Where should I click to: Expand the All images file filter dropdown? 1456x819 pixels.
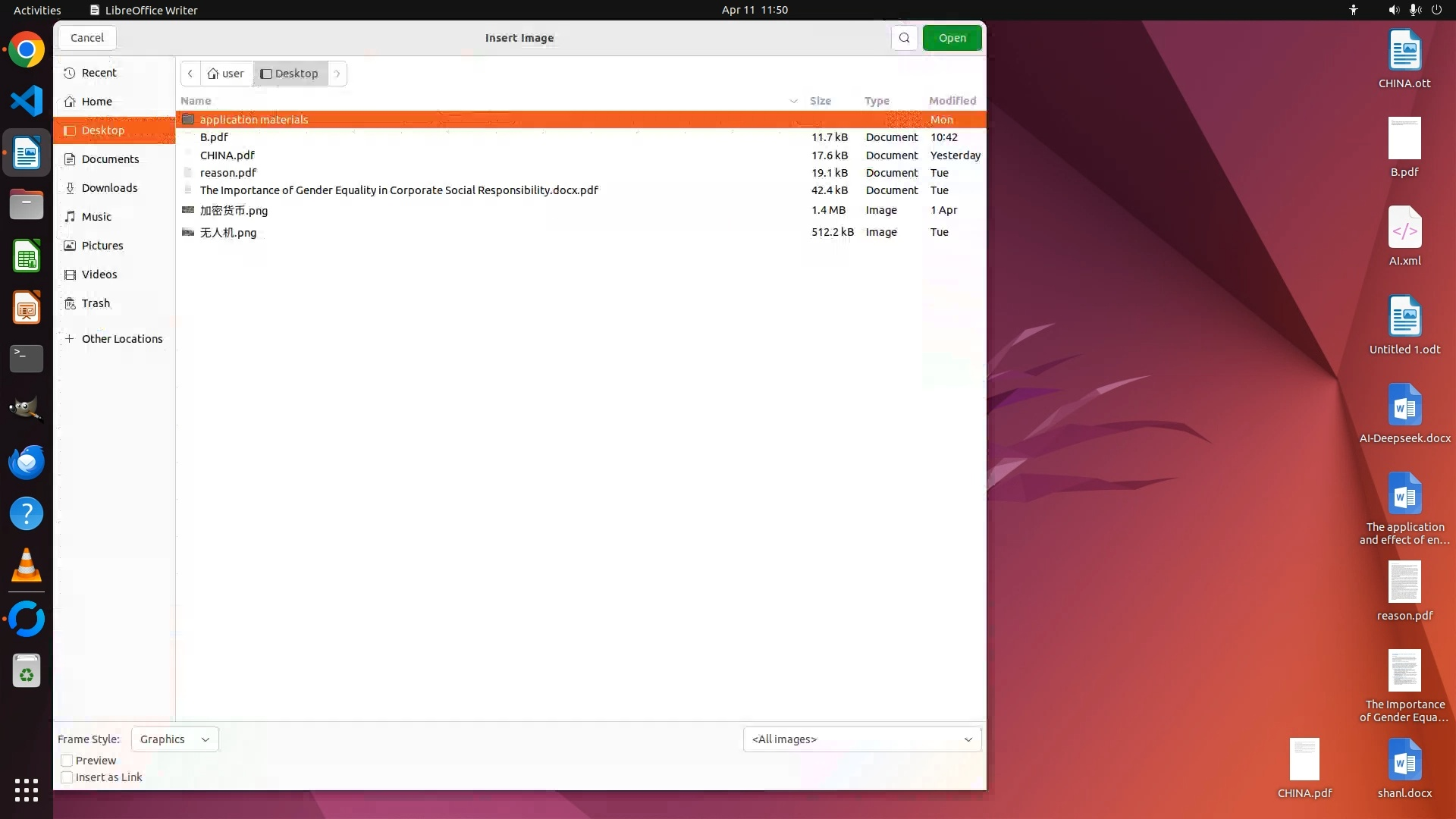pos(861,739)
